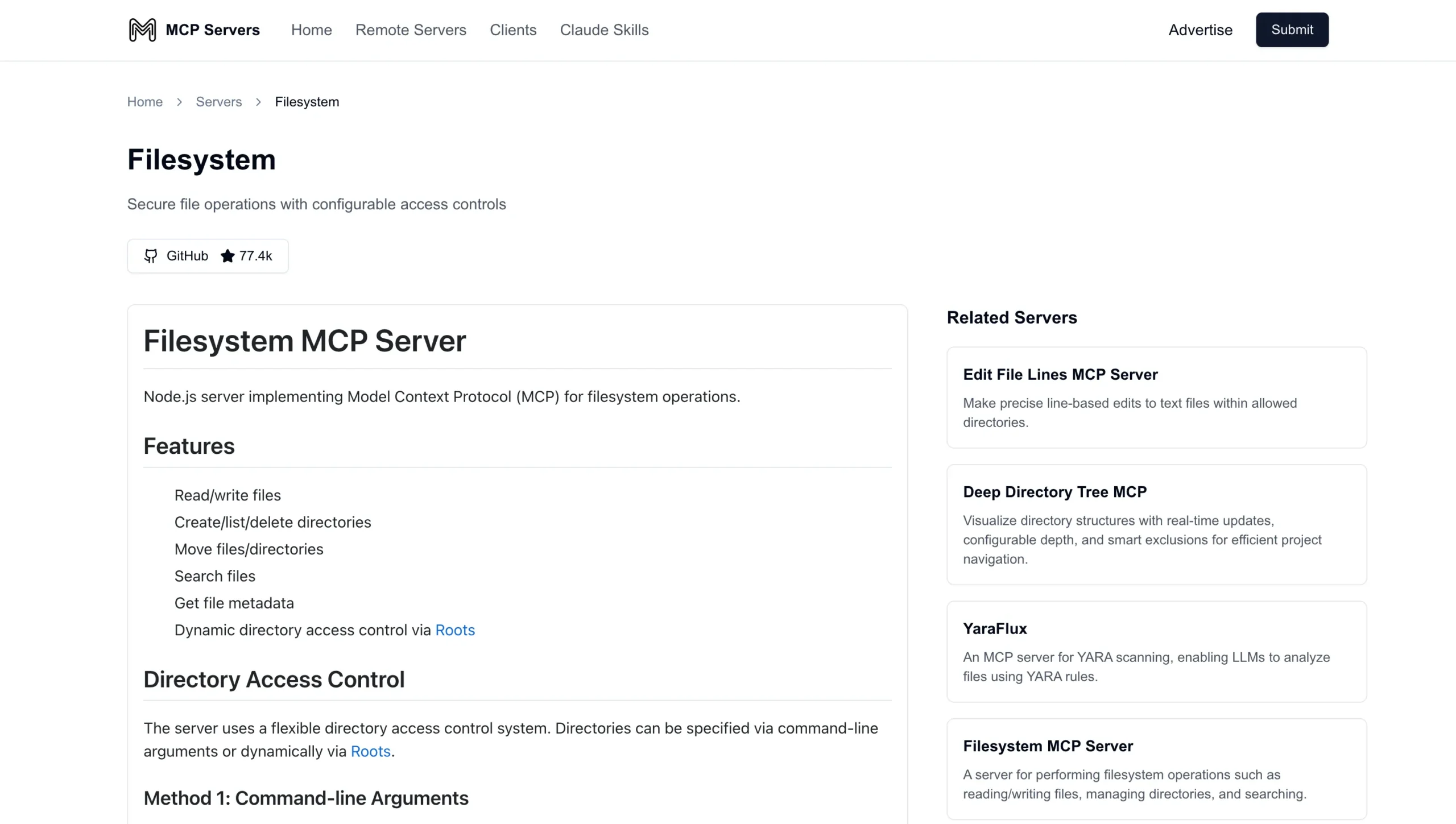
Task: Open the Claude Skills page
Action: [604, 30]
